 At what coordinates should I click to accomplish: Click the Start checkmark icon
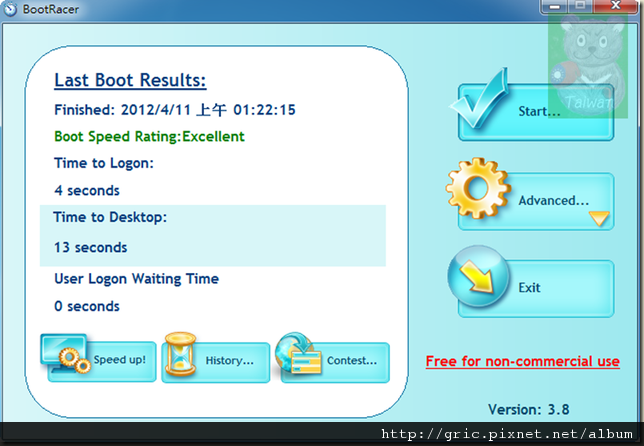(480, 99)
